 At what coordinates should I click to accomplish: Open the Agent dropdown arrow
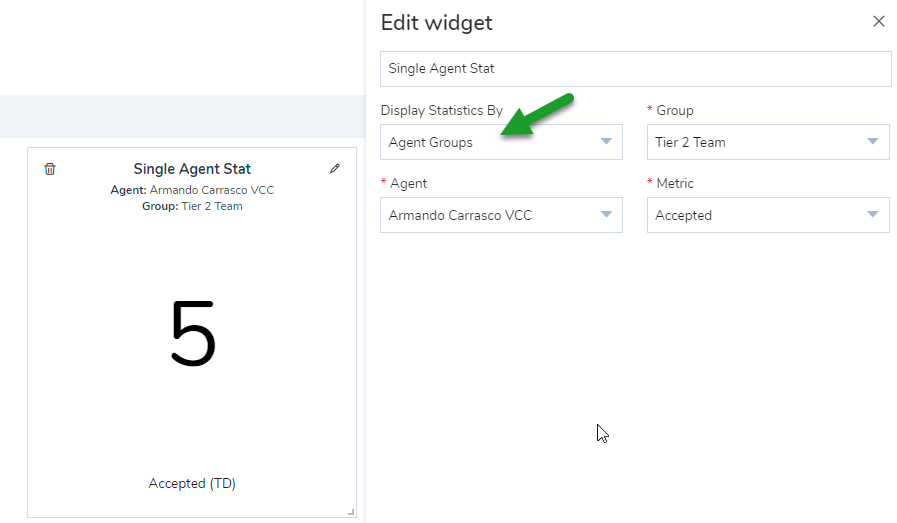click(606, 215)
